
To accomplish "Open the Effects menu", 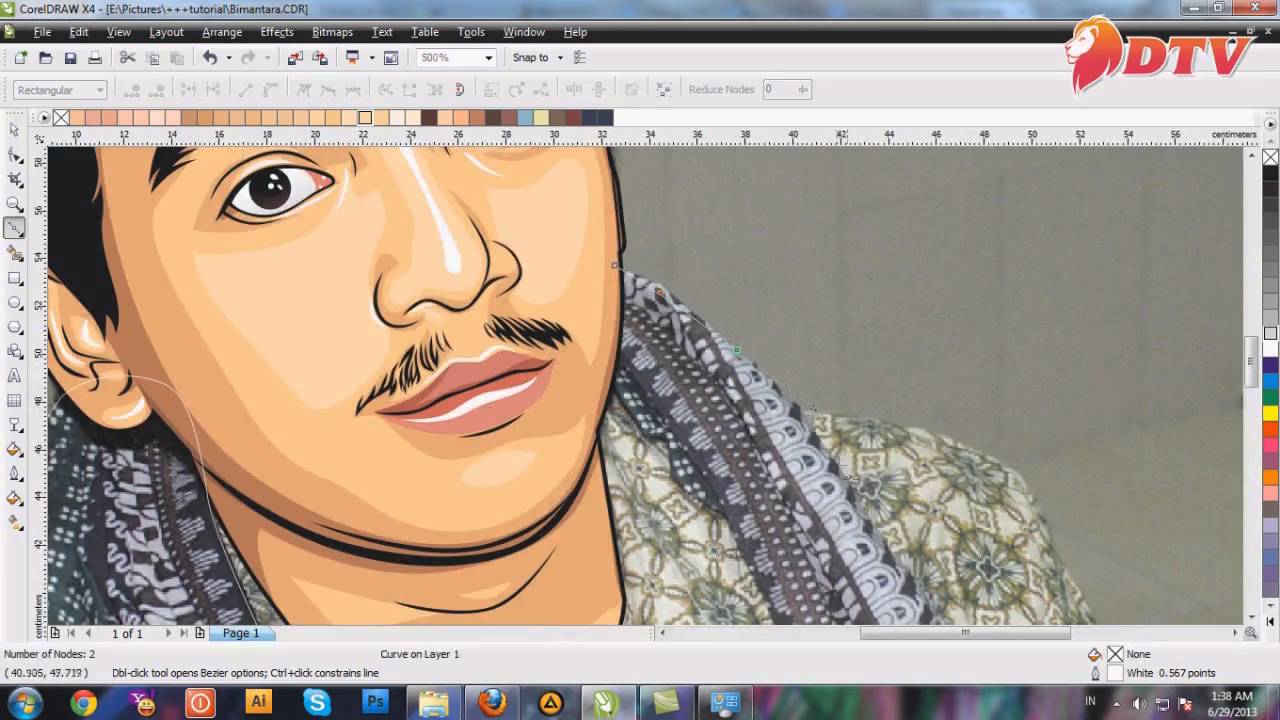I will coord(277,32).
